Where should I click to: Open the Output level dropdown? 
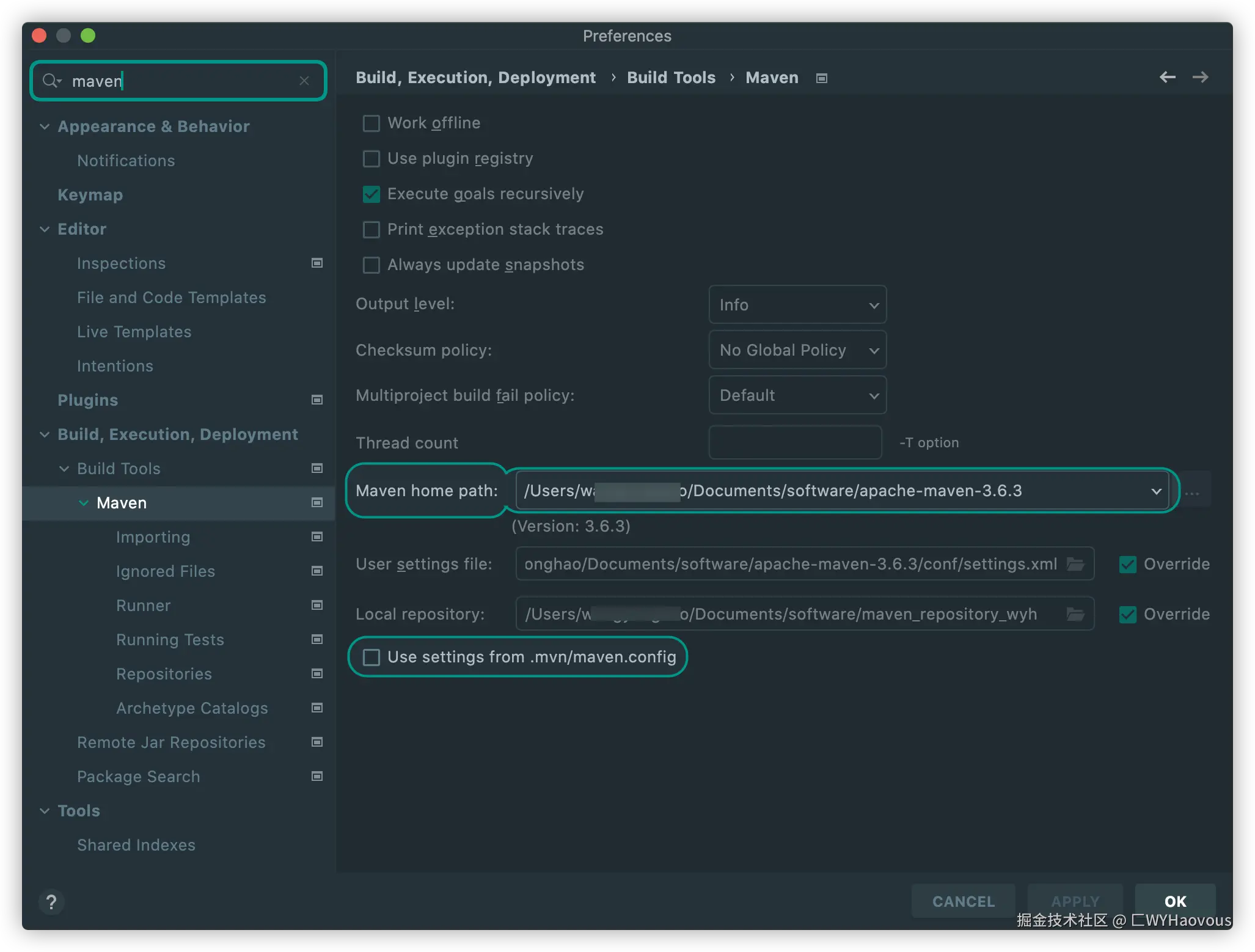click(x=797, y=304)
